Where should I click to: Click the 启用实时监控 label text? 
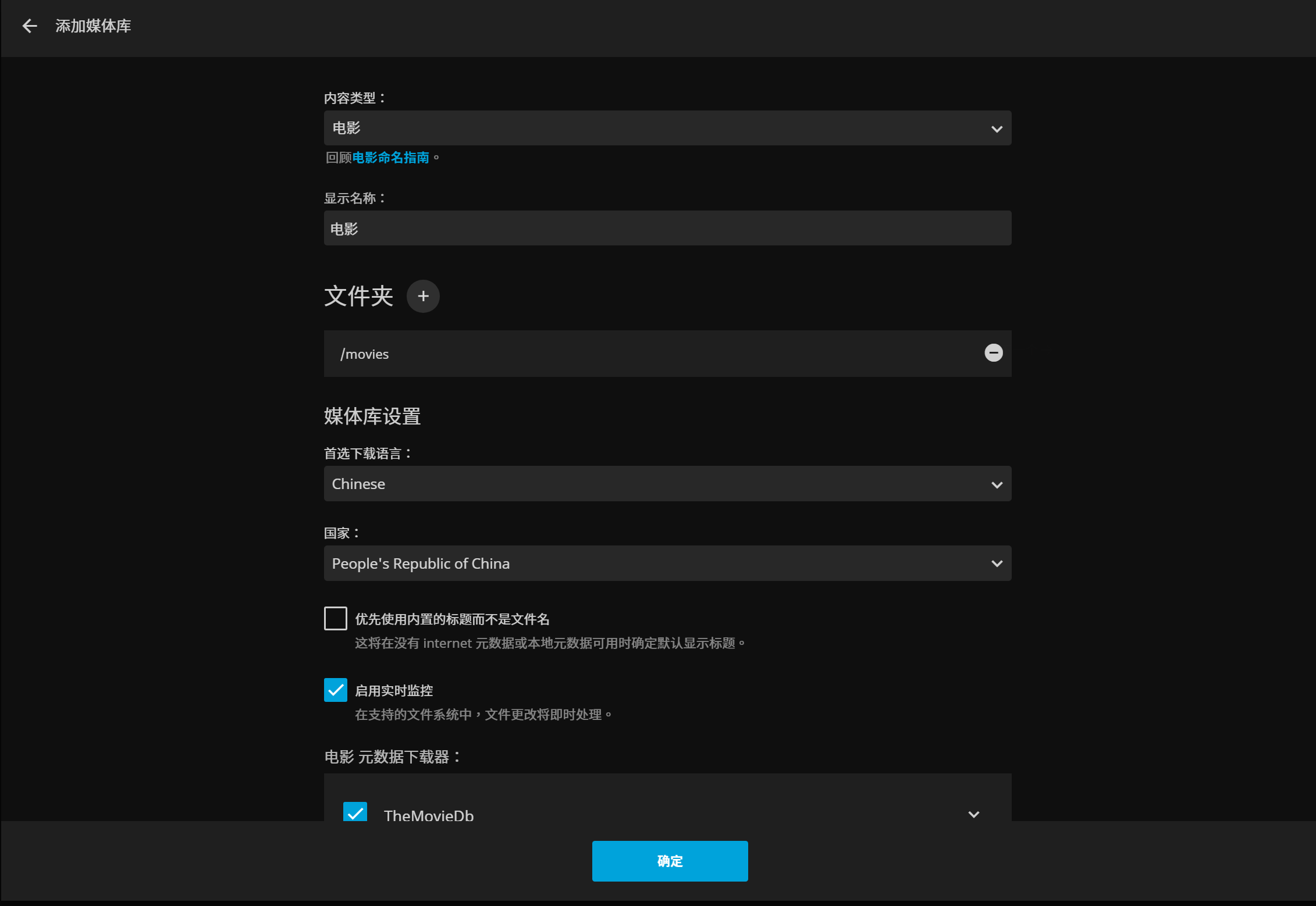[x=394, y=691]
